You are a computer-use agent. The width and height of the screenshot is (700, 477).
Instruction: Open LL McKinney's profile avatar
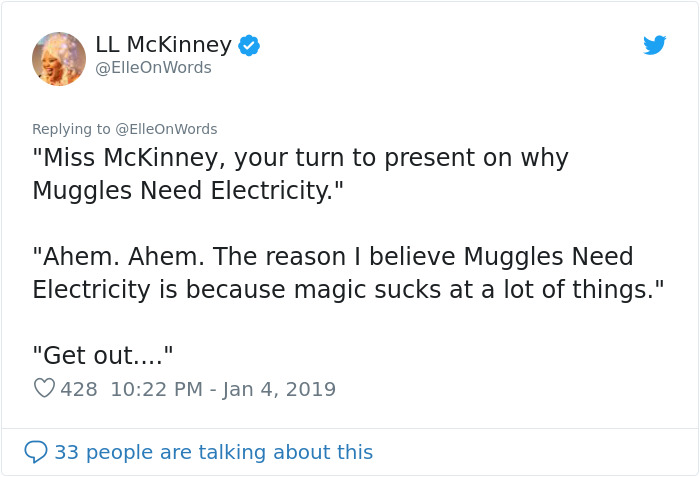pos(59,58)
